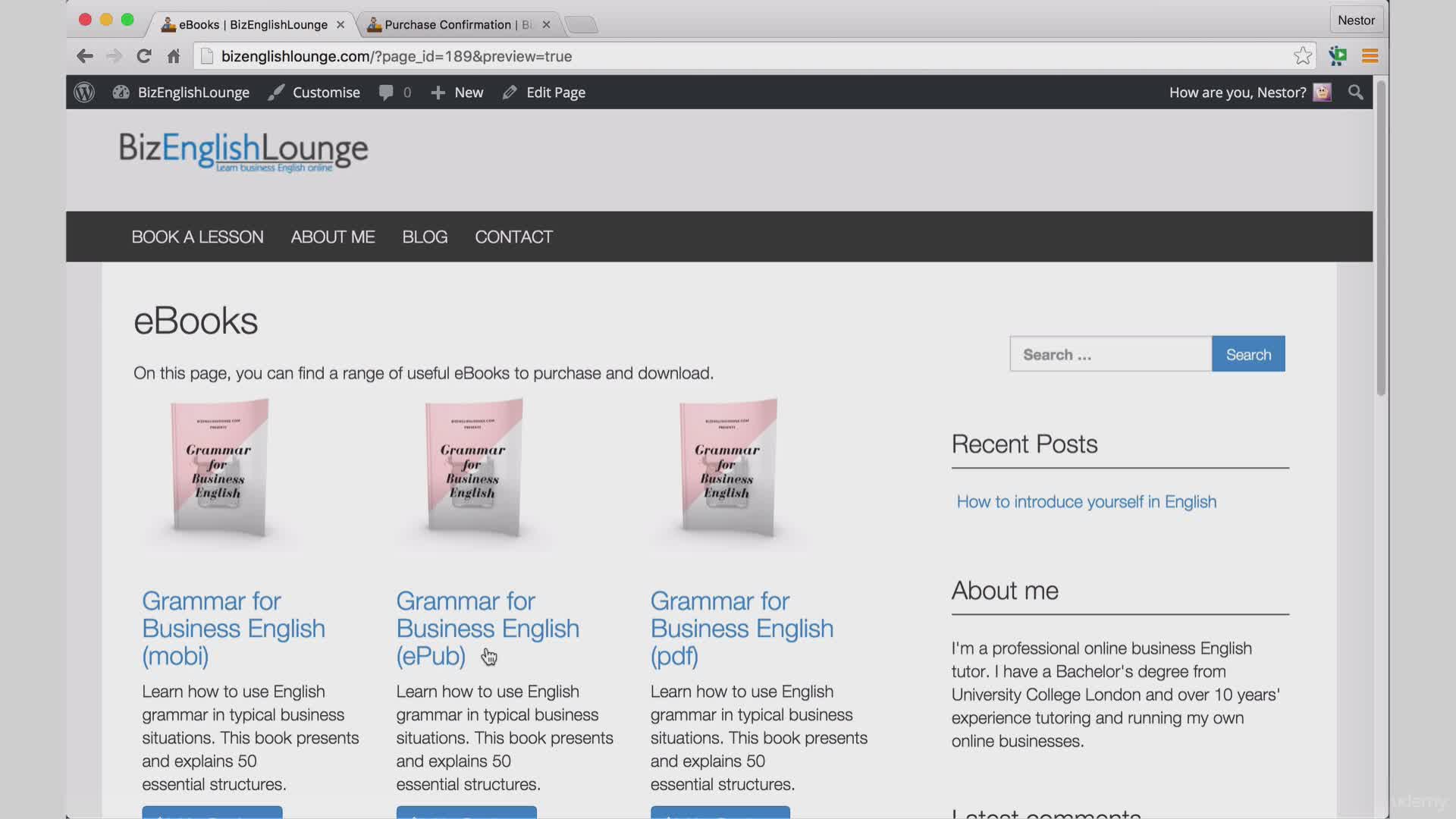Go to BOOK A LESSON page

coord(197,237)
